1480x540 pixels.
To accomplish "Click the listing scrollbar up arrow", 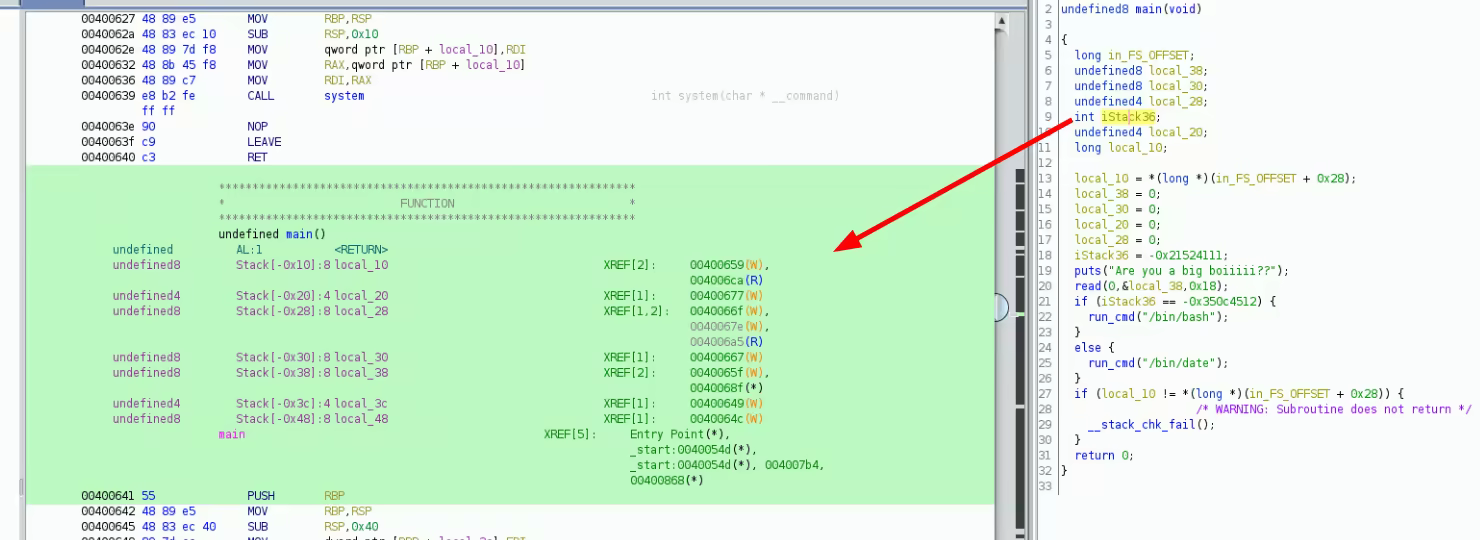I will (1003, 20).
